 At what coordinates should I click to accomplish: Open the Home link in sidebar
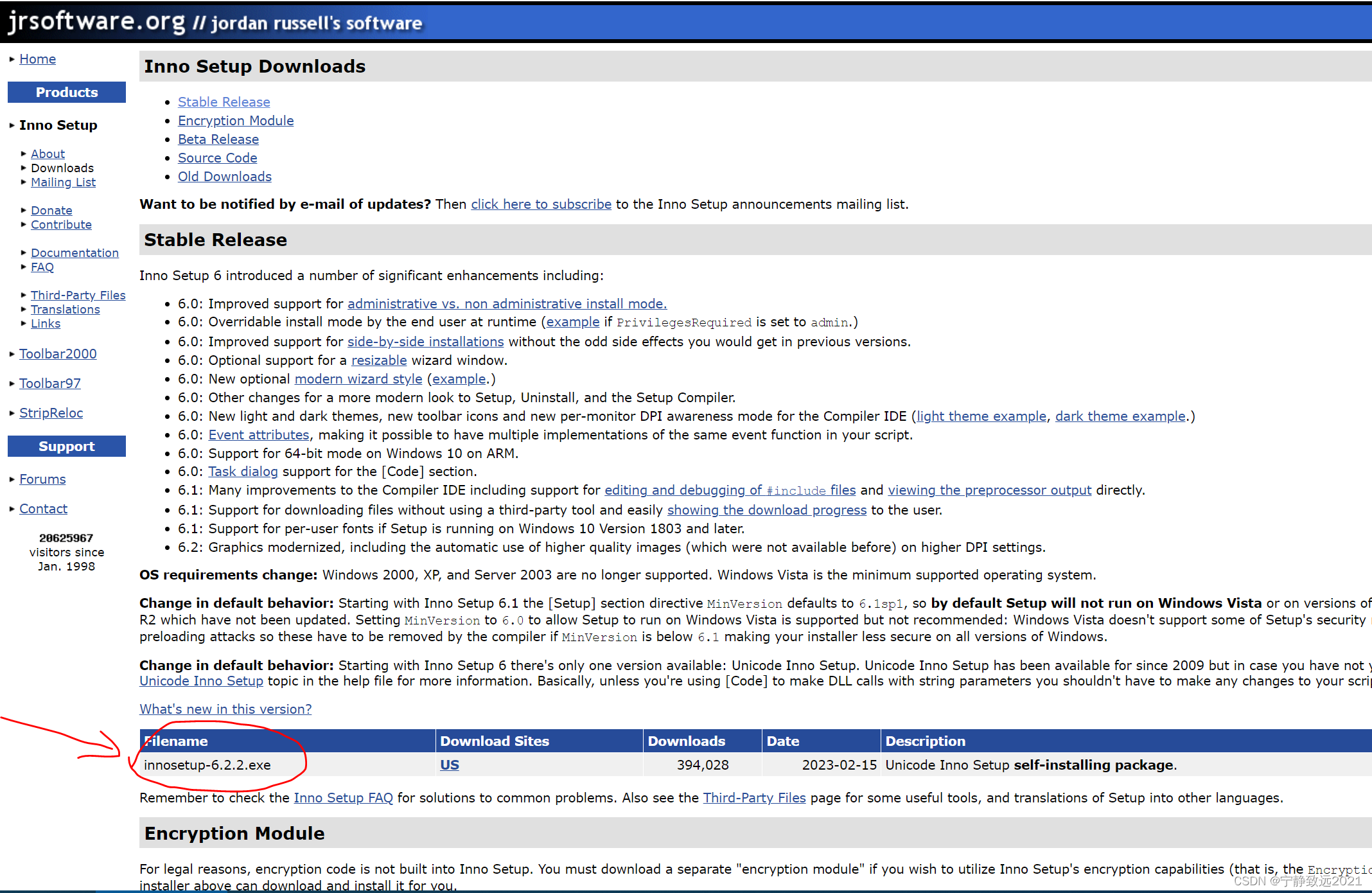(37, 59)
